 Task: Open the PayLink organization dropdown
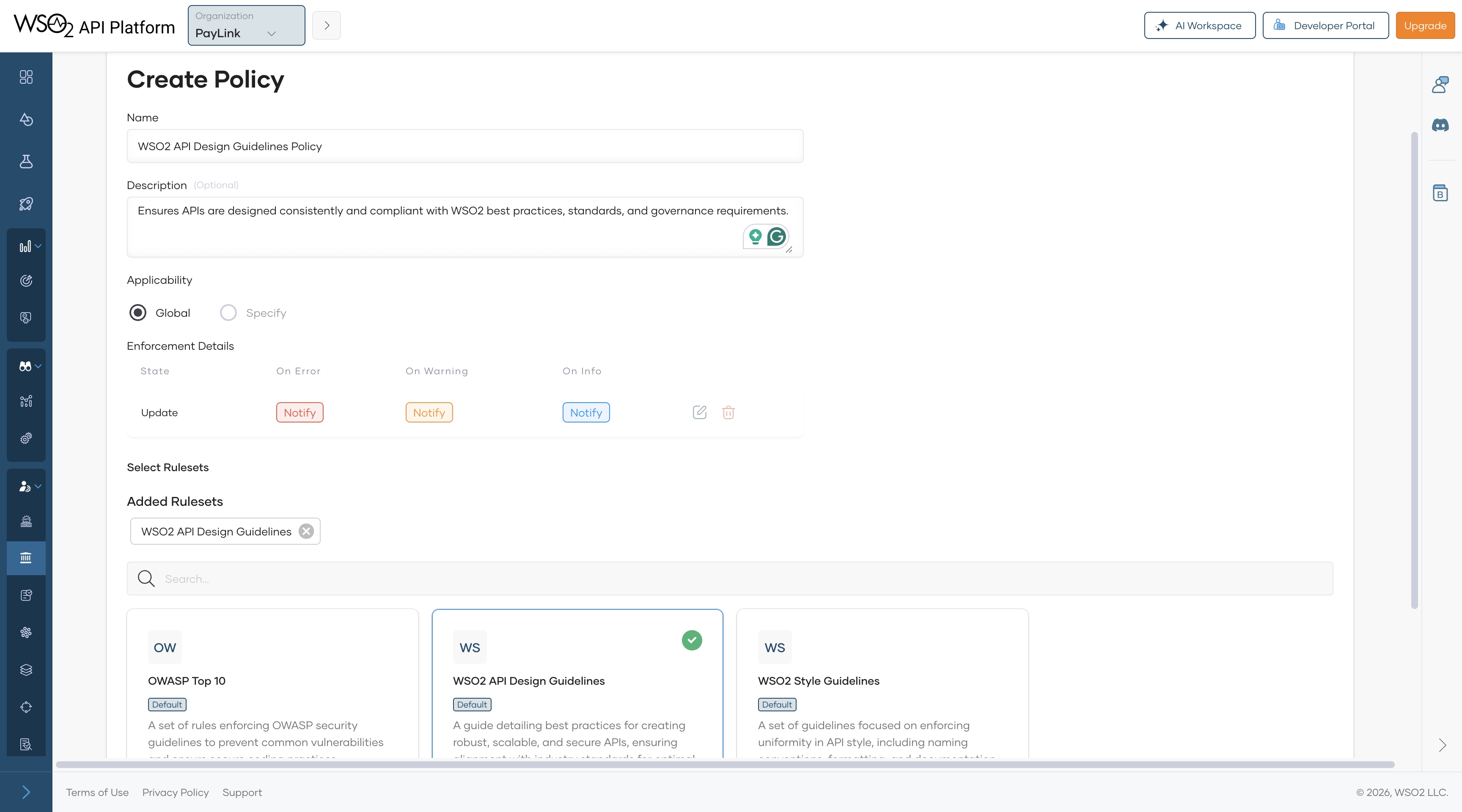(x=246, y=25)
